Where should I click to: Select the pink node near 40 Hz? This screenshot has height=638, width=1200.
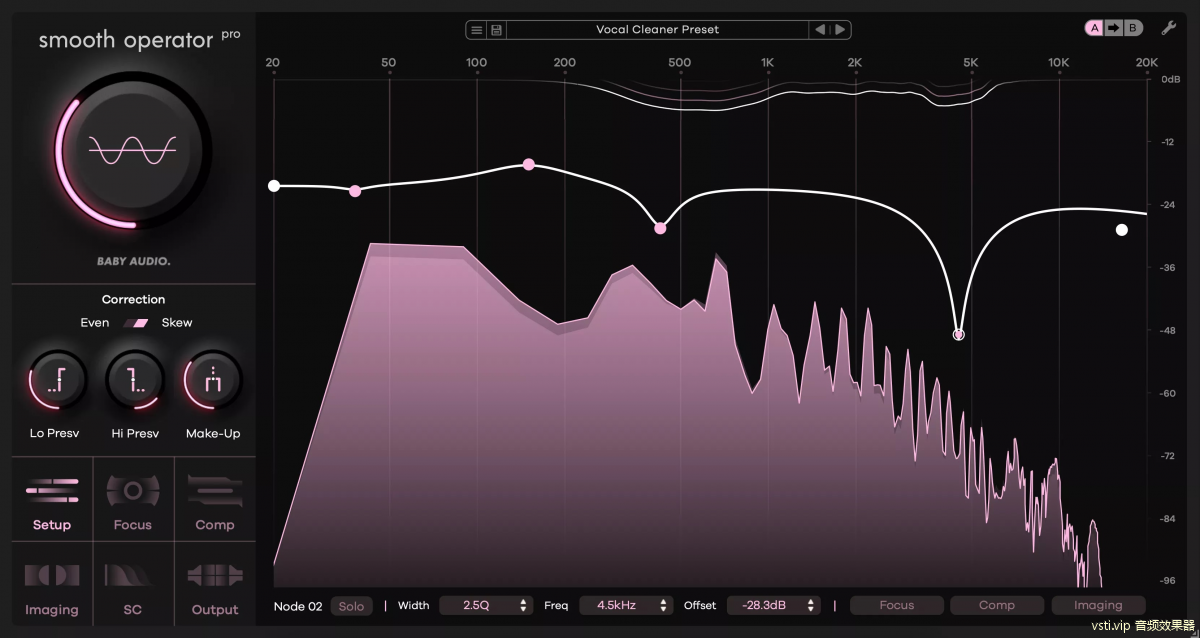(355, 190)
